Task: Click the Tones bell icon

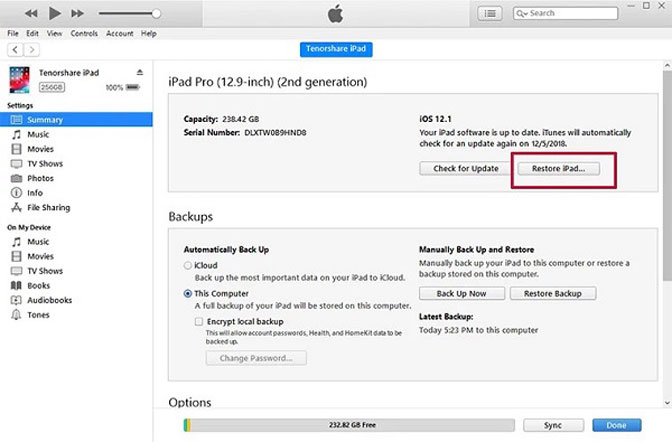Action: [16, 315]
